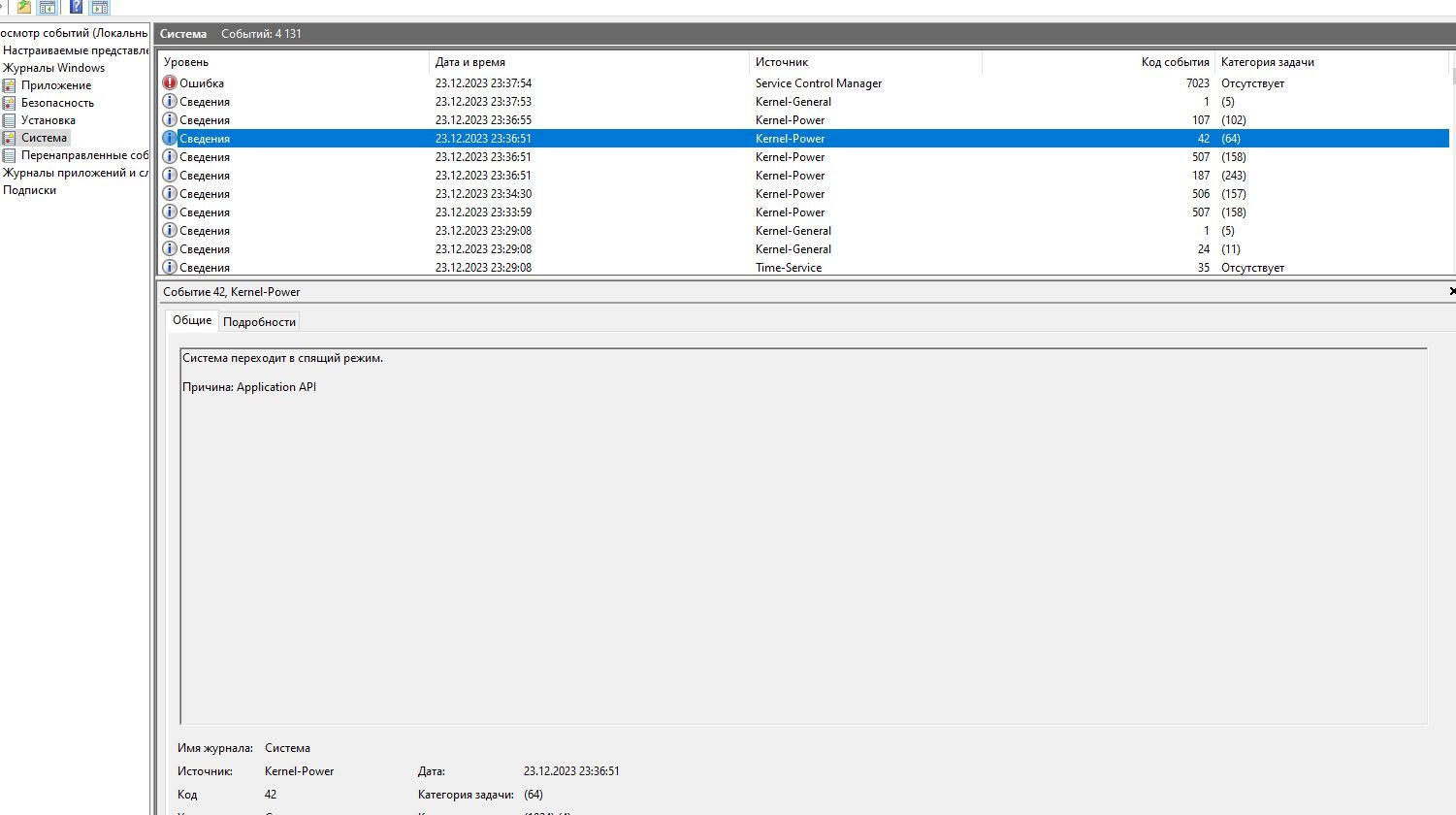
Task: Click the Дата value 23.12.2023 23:36:51 in details
Action: point(571,771)
